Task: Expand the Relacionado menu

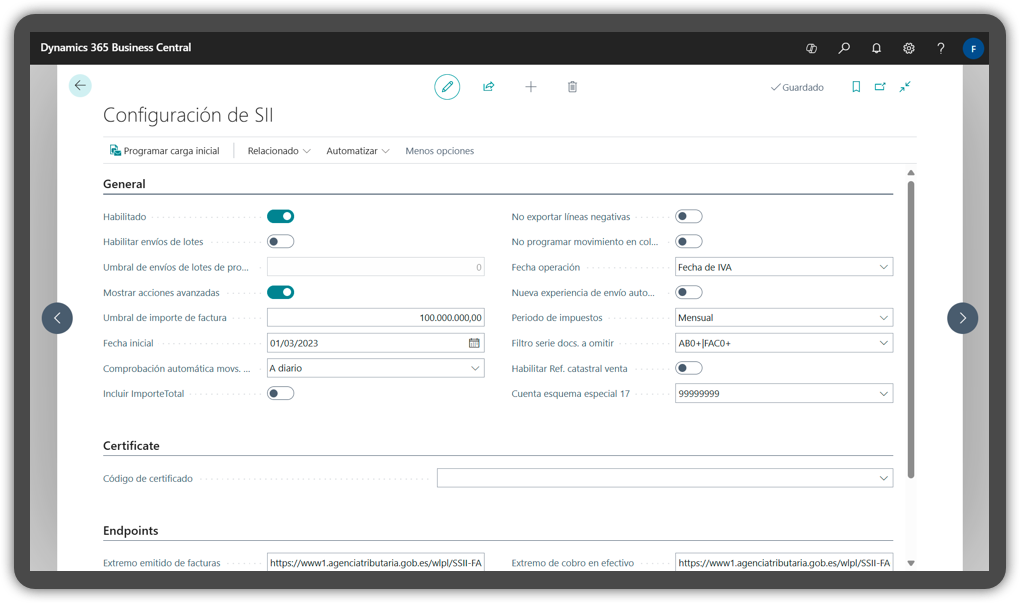Action: tap(279, 151)
